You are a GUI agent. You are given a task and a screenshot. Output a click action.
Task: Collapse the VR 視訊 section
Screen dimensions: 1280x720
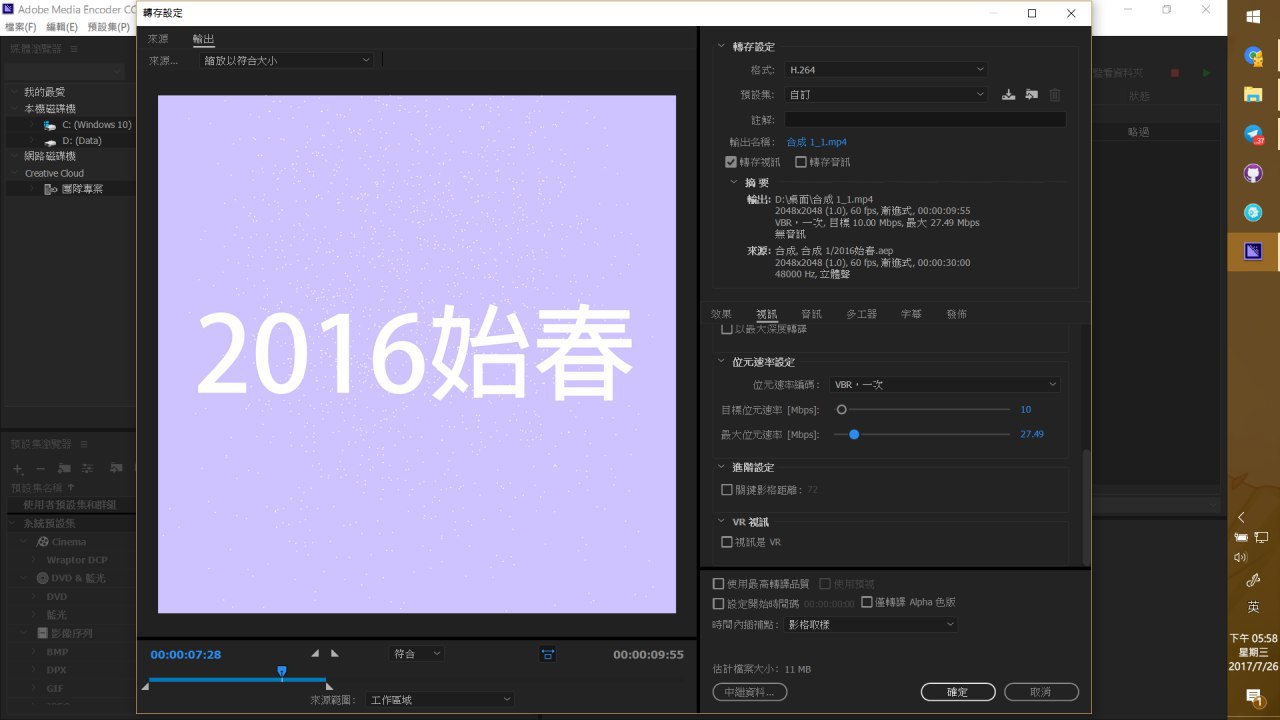721,522
